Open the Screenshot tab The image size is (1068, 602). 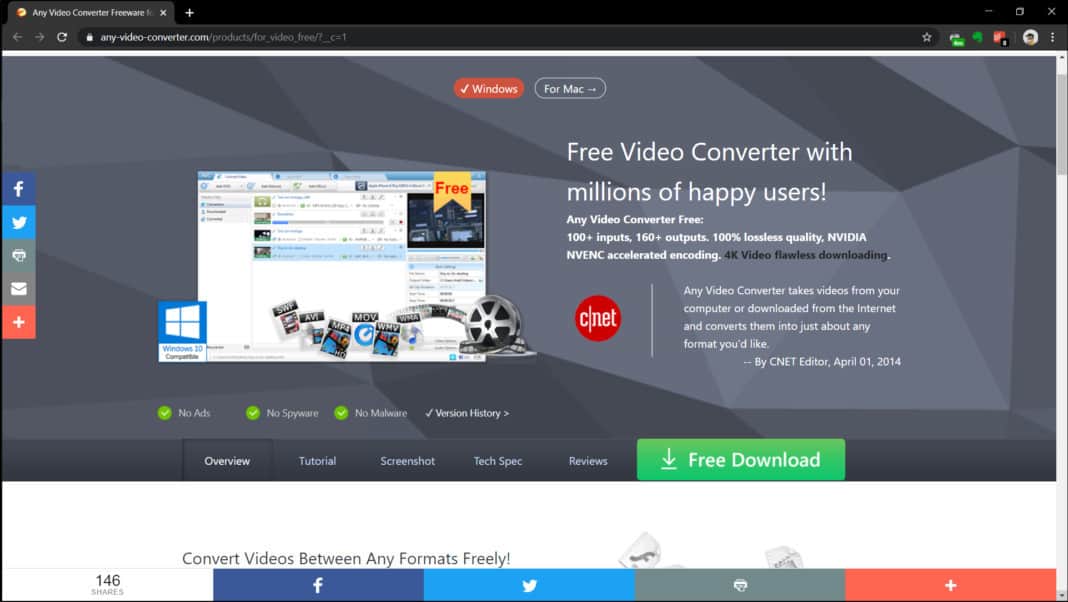coord(407,461)
